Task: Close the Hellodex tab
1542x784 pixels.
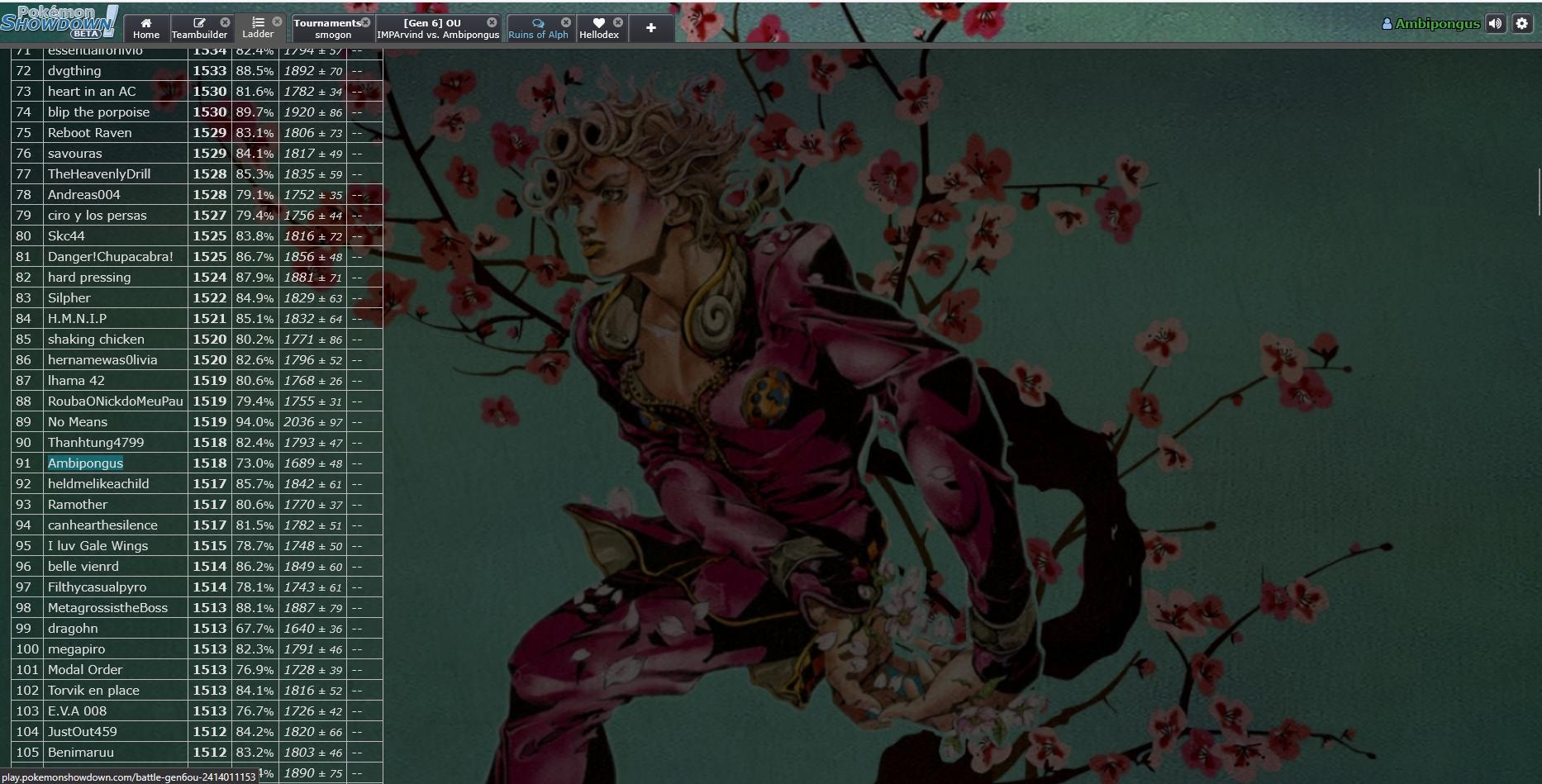Action: 617,22
